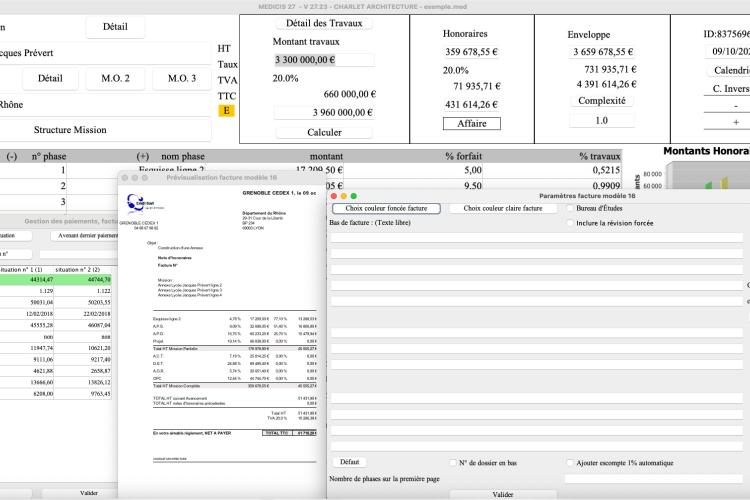Click the % forfait value 5,00

[473, 170]
